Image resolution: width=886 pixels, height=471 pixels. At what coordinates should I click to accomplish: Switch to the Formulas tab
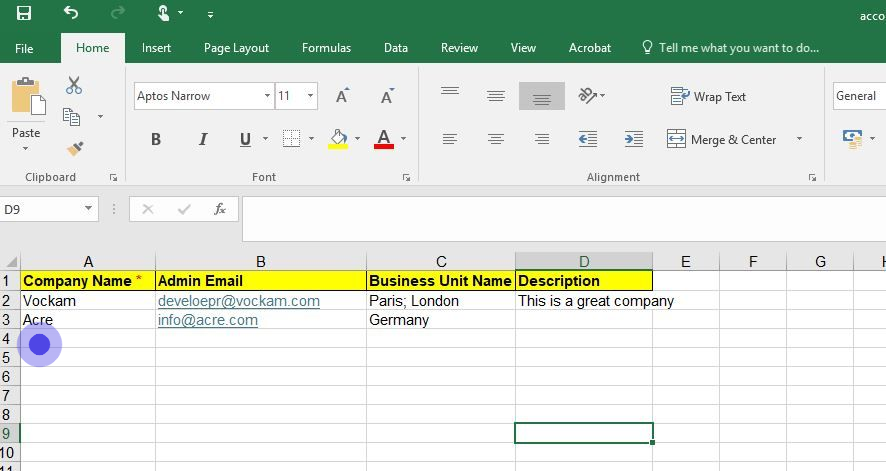326,48
